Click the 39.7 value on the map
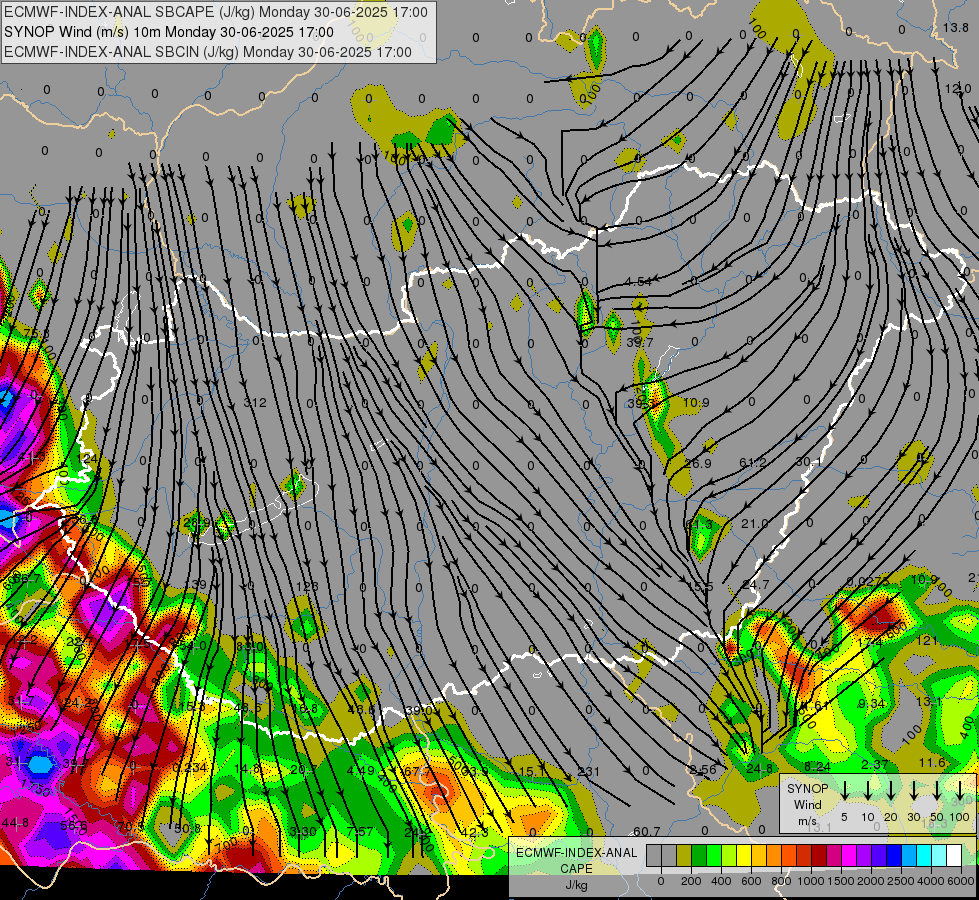This screenshot has height=900, width=979. [x=639, y=342]
